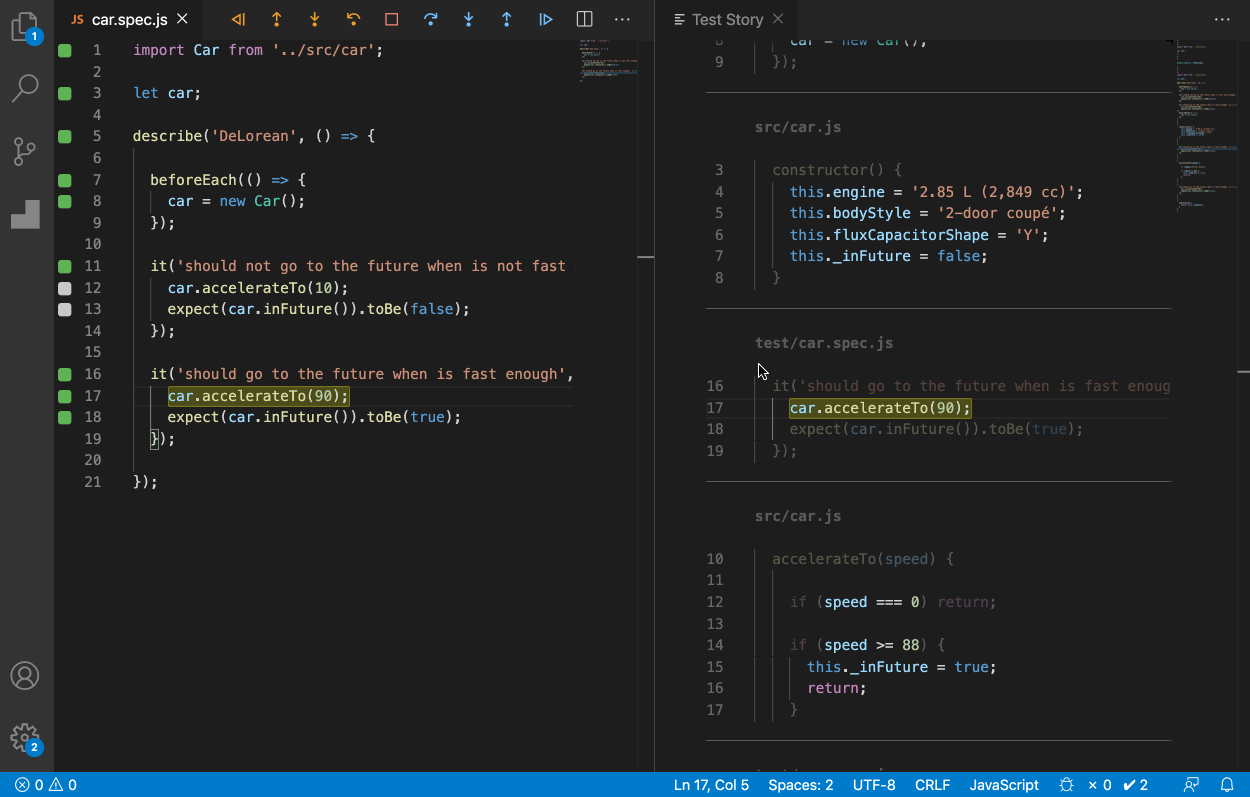Click if (speed >= 88) { line
The height and width of the screenshot is (797, 1250).
tap(867, 645)
